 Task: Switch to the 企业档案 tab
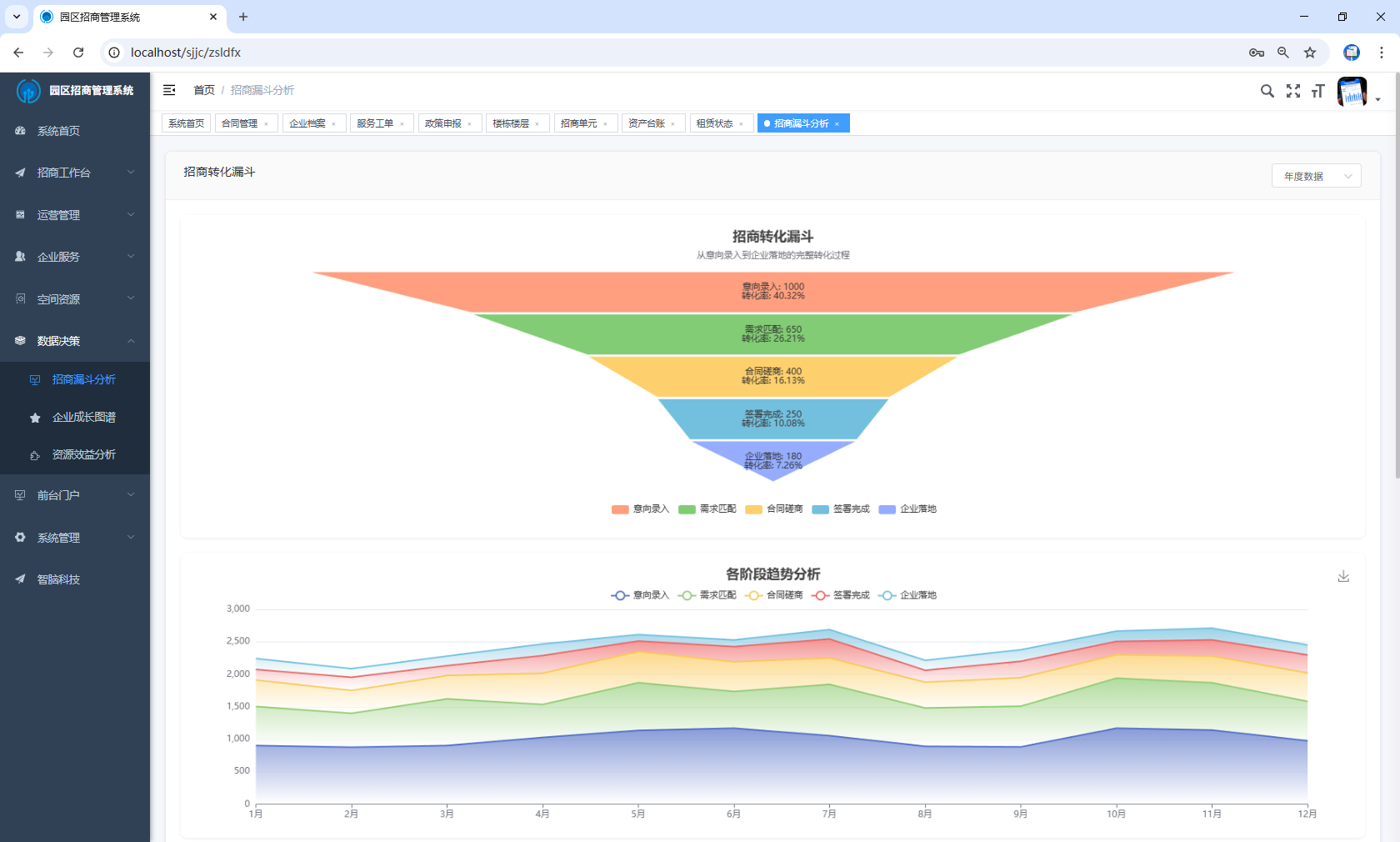tap(307, 123)
